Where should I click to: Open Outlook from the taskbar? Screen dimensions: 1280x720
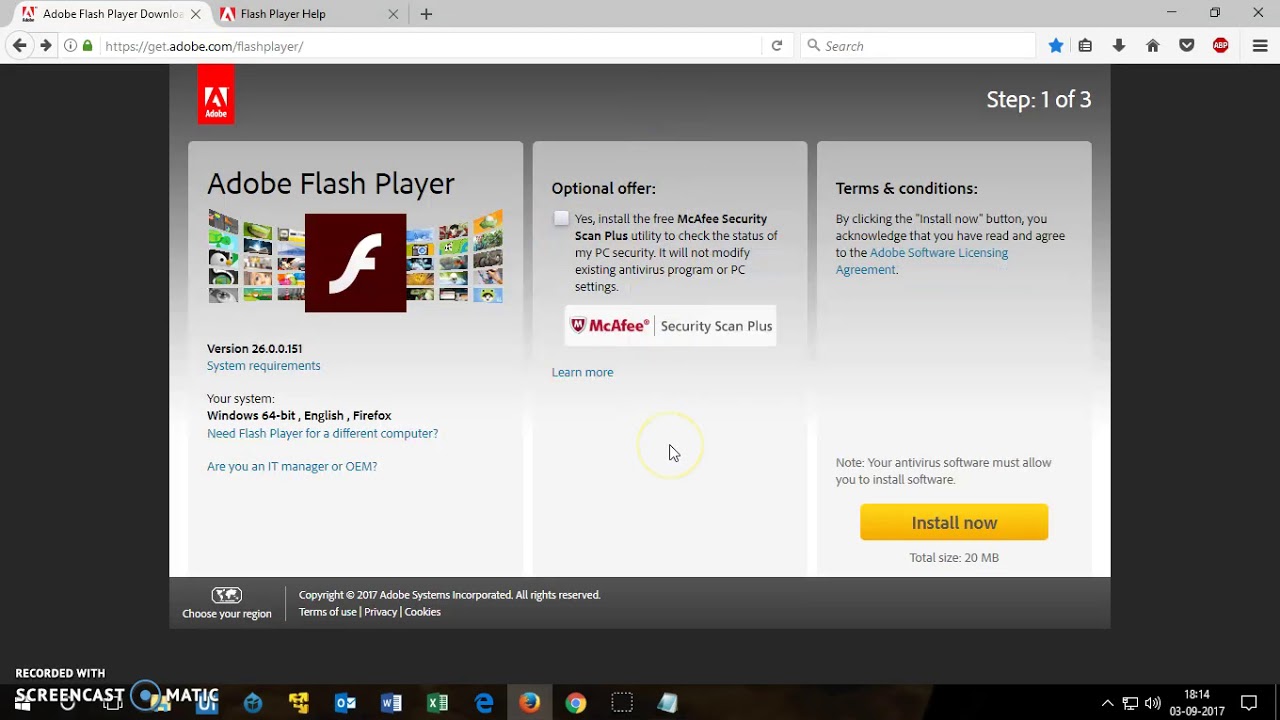coord(345,703)
